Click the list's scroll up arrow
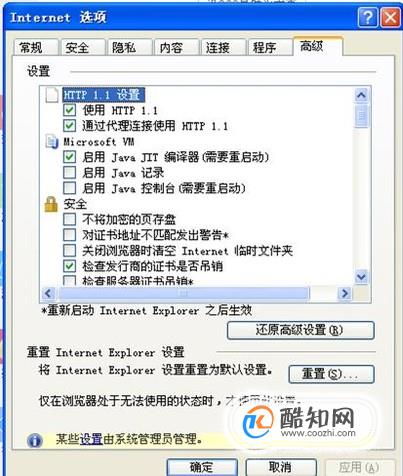Screen dimensions: 403x476 click(361, 96)
